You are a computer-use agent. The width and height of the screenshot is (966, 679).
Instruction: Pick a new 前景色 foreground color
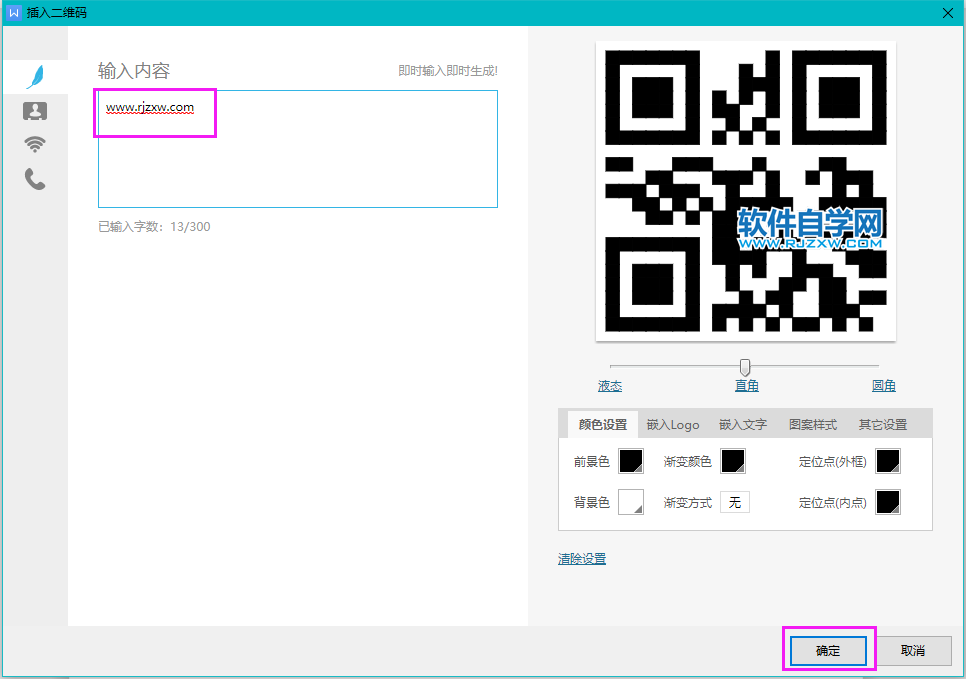[x=632, y=461]
